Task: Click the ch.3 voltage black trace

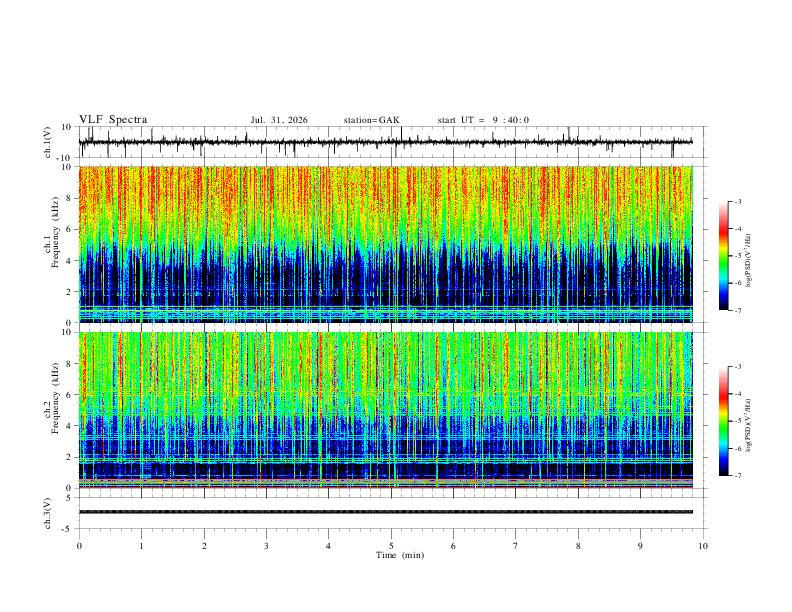Action: click(x=386, y=512)
